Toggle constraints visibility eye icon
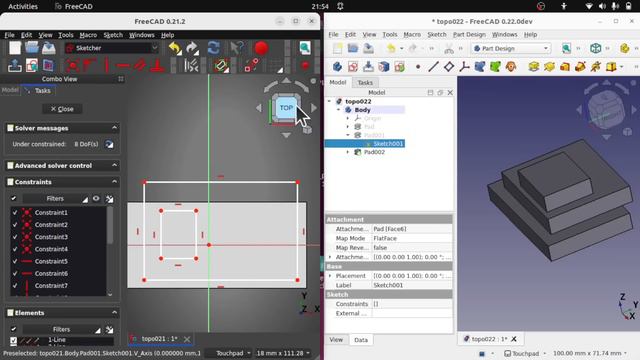Viewport: 640px width, 360px height. click(96, 198)
